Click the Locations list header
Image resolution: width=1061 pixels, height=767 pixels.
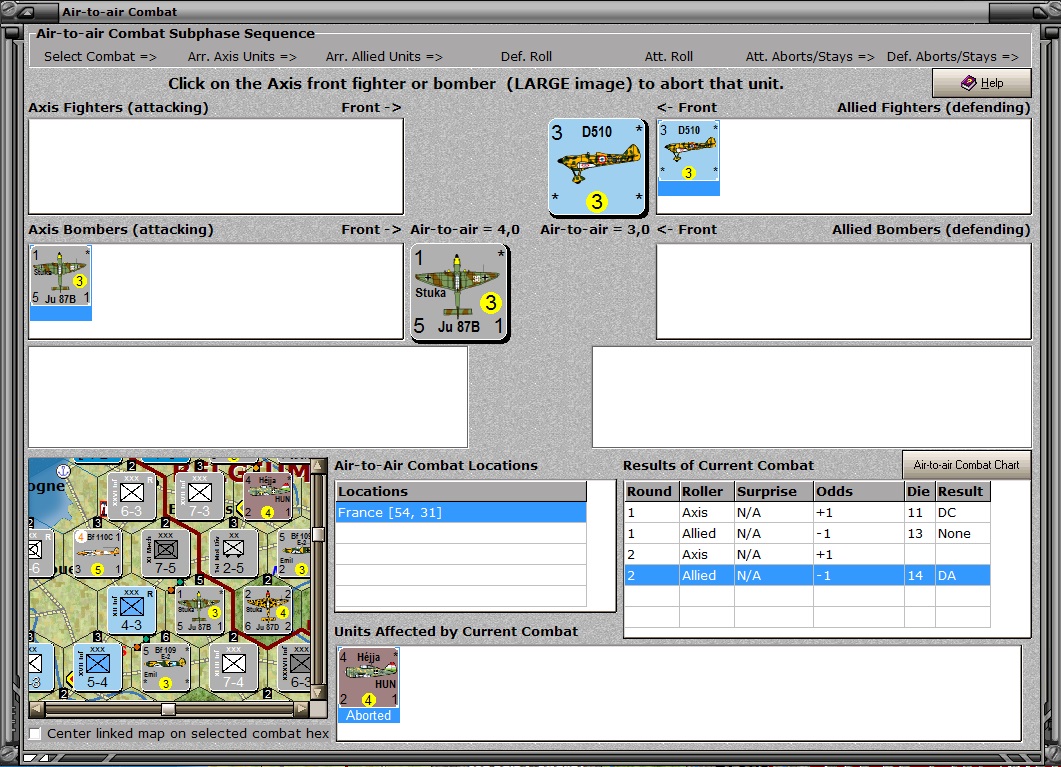461,491
